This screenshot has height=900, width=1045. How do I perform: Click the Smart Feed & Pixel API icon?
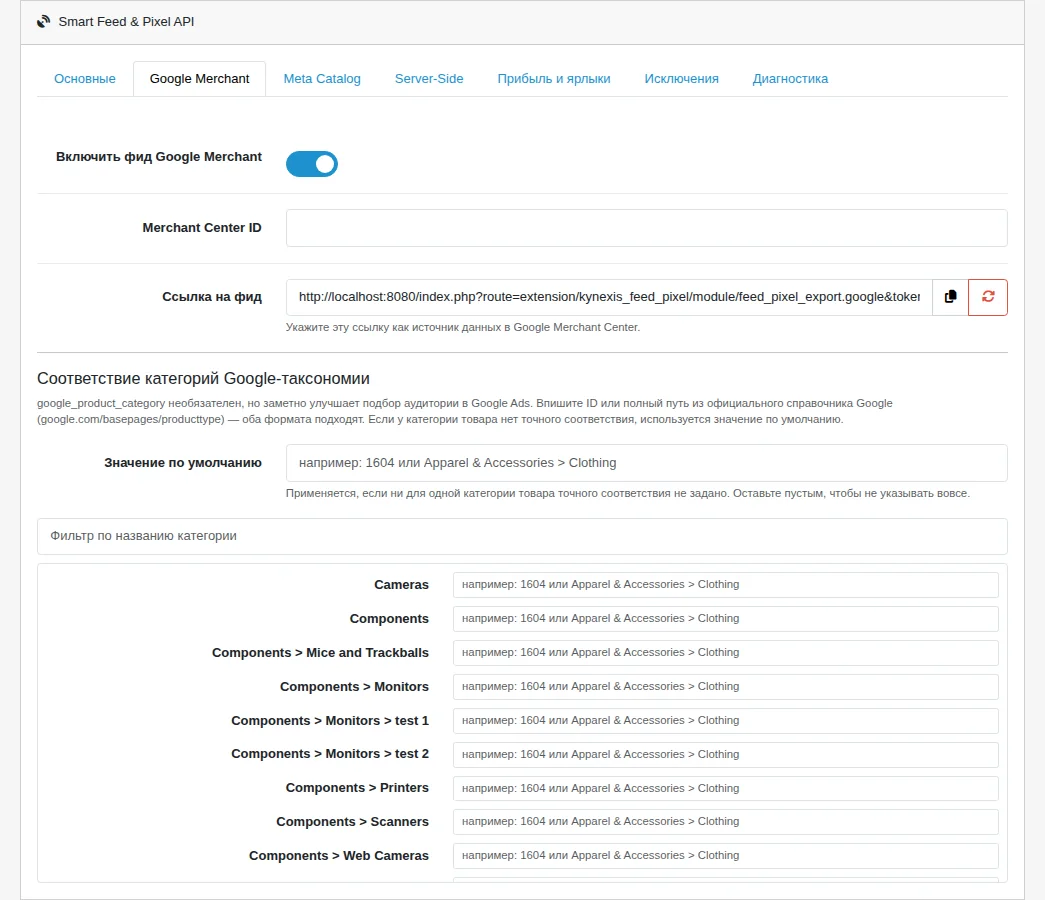[x=43, y=21]
